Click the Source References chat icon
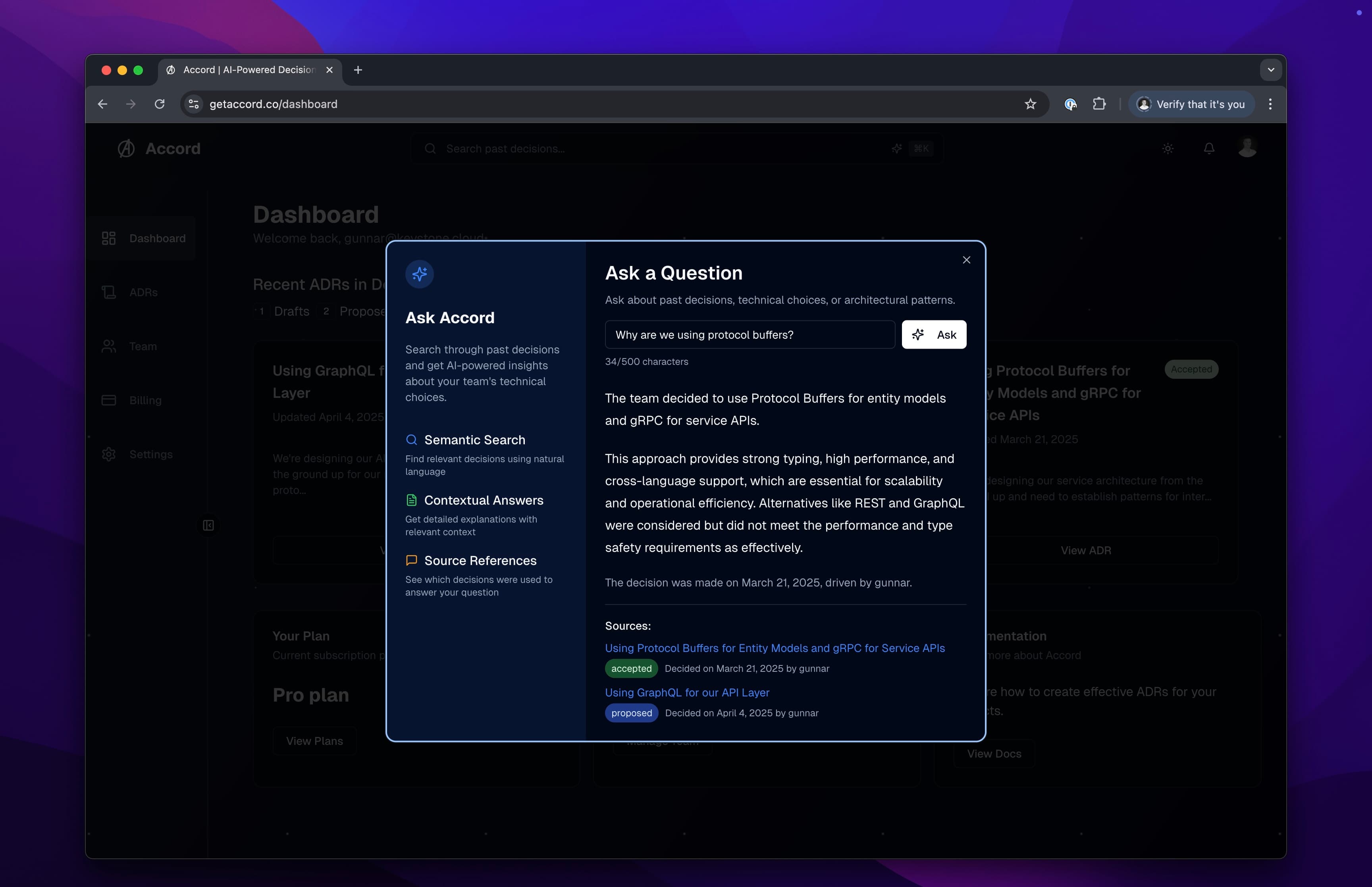Viewport: 1372px width, 887px height. click(412, 560)
